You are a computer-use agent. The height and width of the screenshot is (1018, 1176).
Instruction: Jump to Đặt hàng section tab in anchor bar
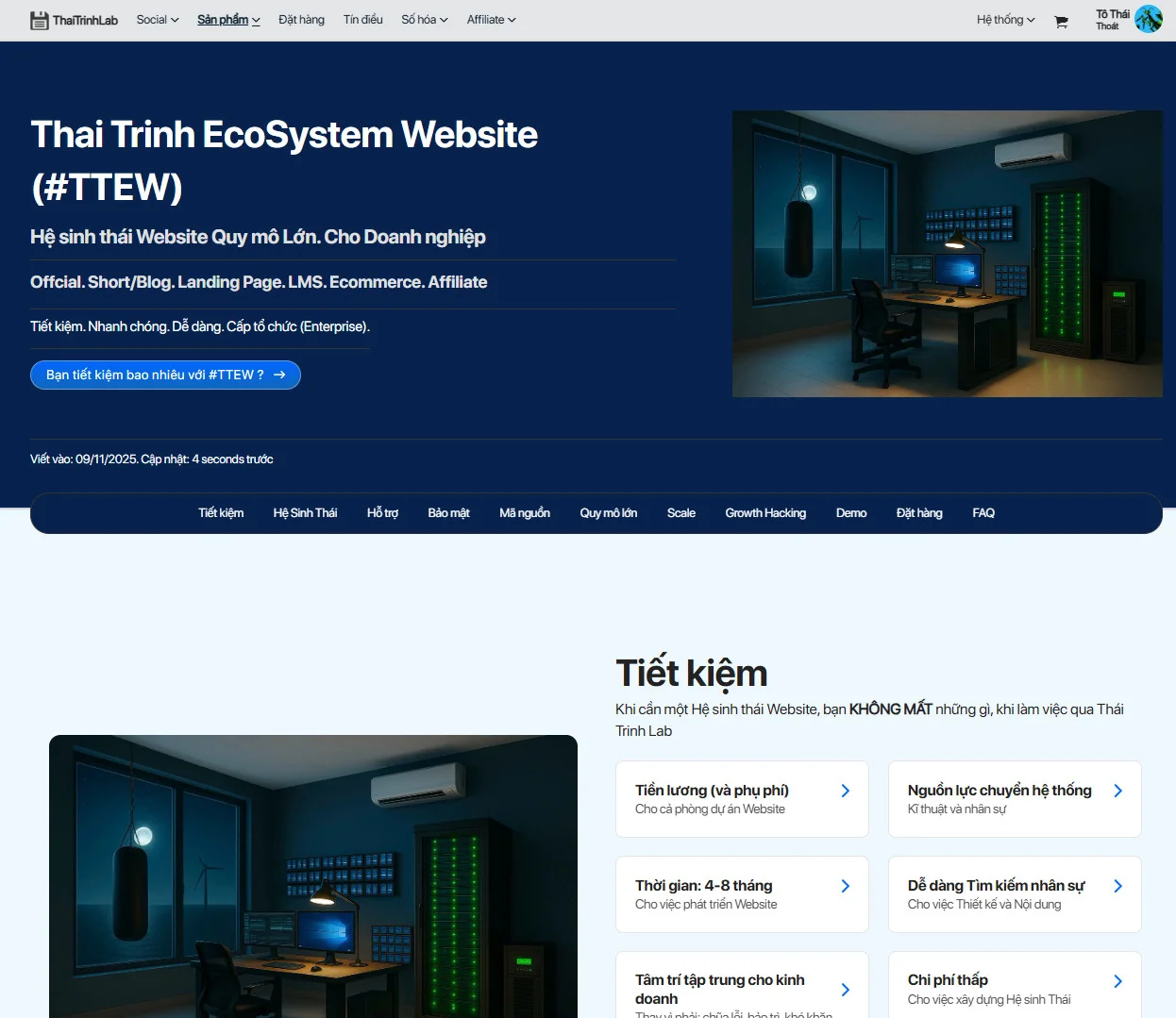pyautogui.click(x=919, y=513)
